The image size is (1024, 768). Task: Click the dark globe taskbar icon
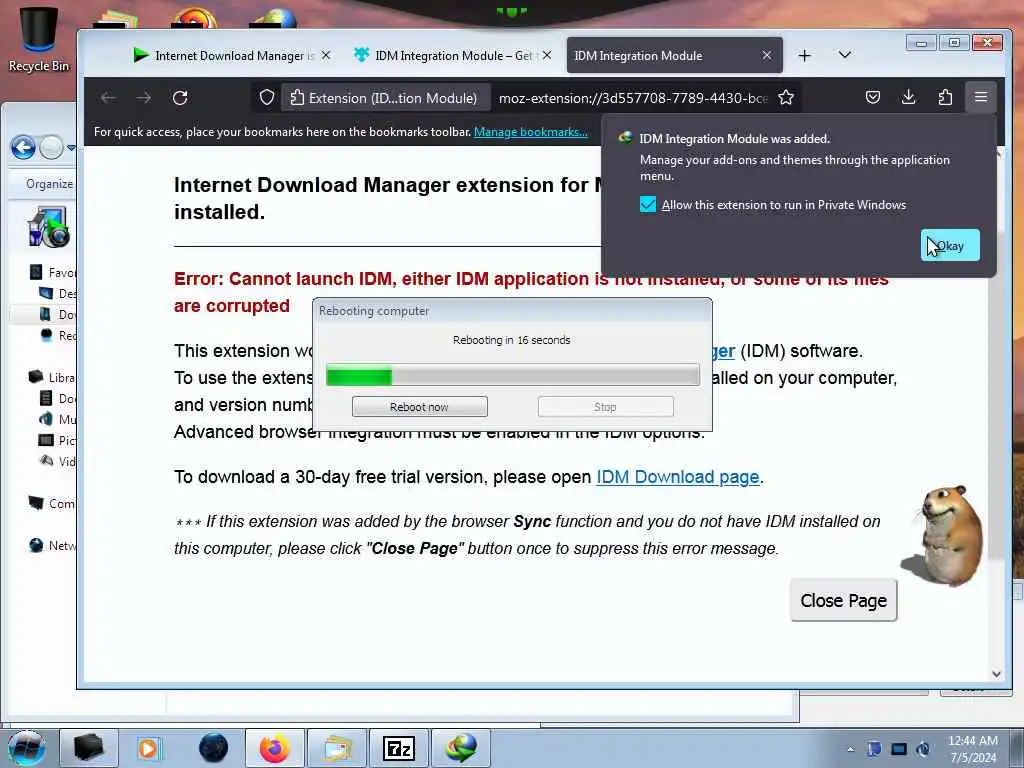213,748
